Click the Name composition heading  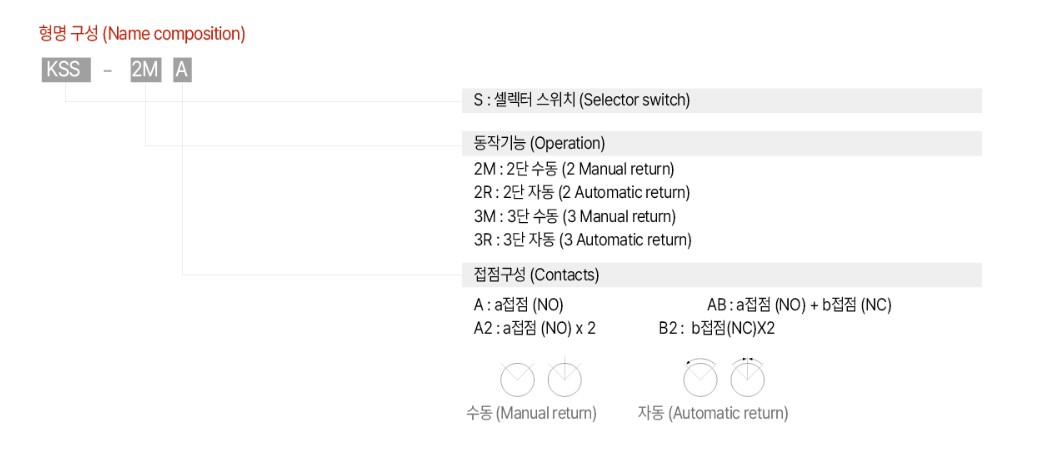point(142,34)
